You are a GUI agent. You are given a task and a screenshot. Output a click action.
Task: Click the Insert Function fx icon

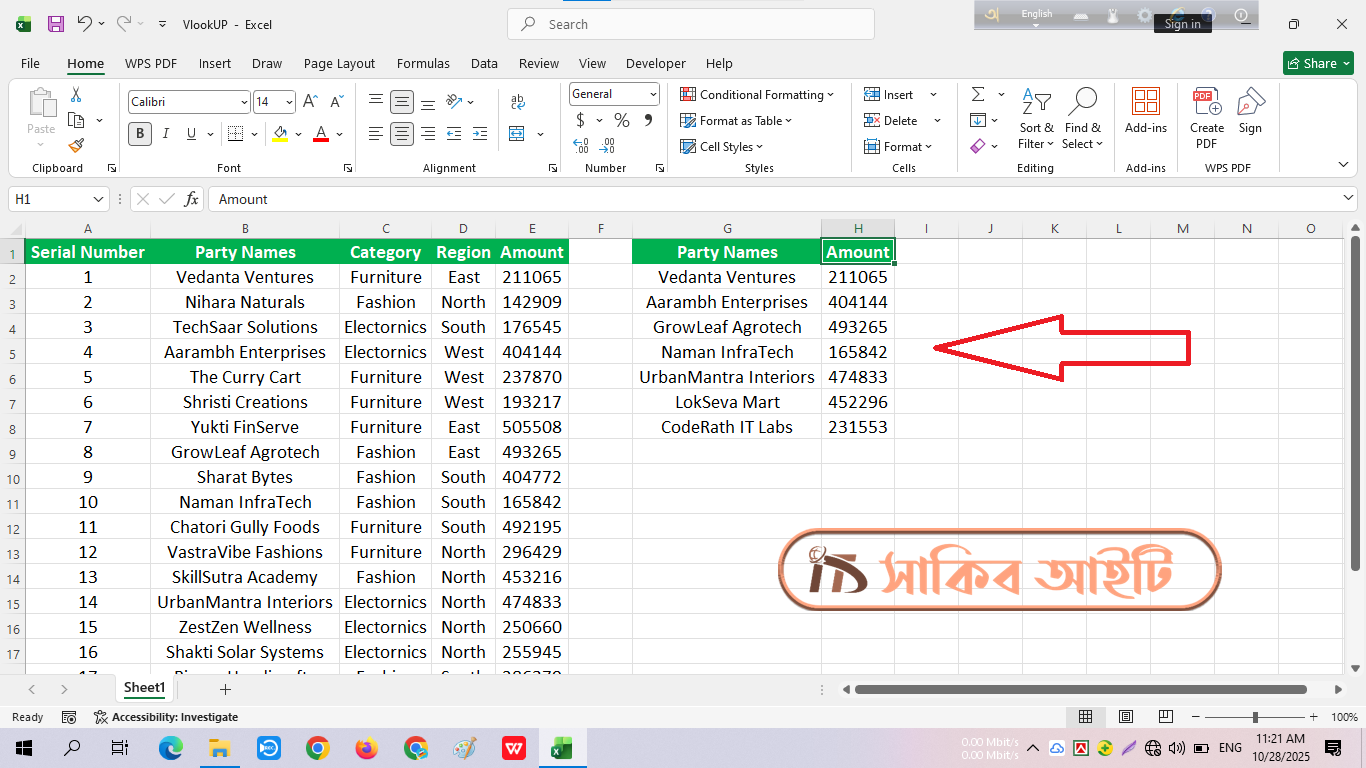coord(191,199)
